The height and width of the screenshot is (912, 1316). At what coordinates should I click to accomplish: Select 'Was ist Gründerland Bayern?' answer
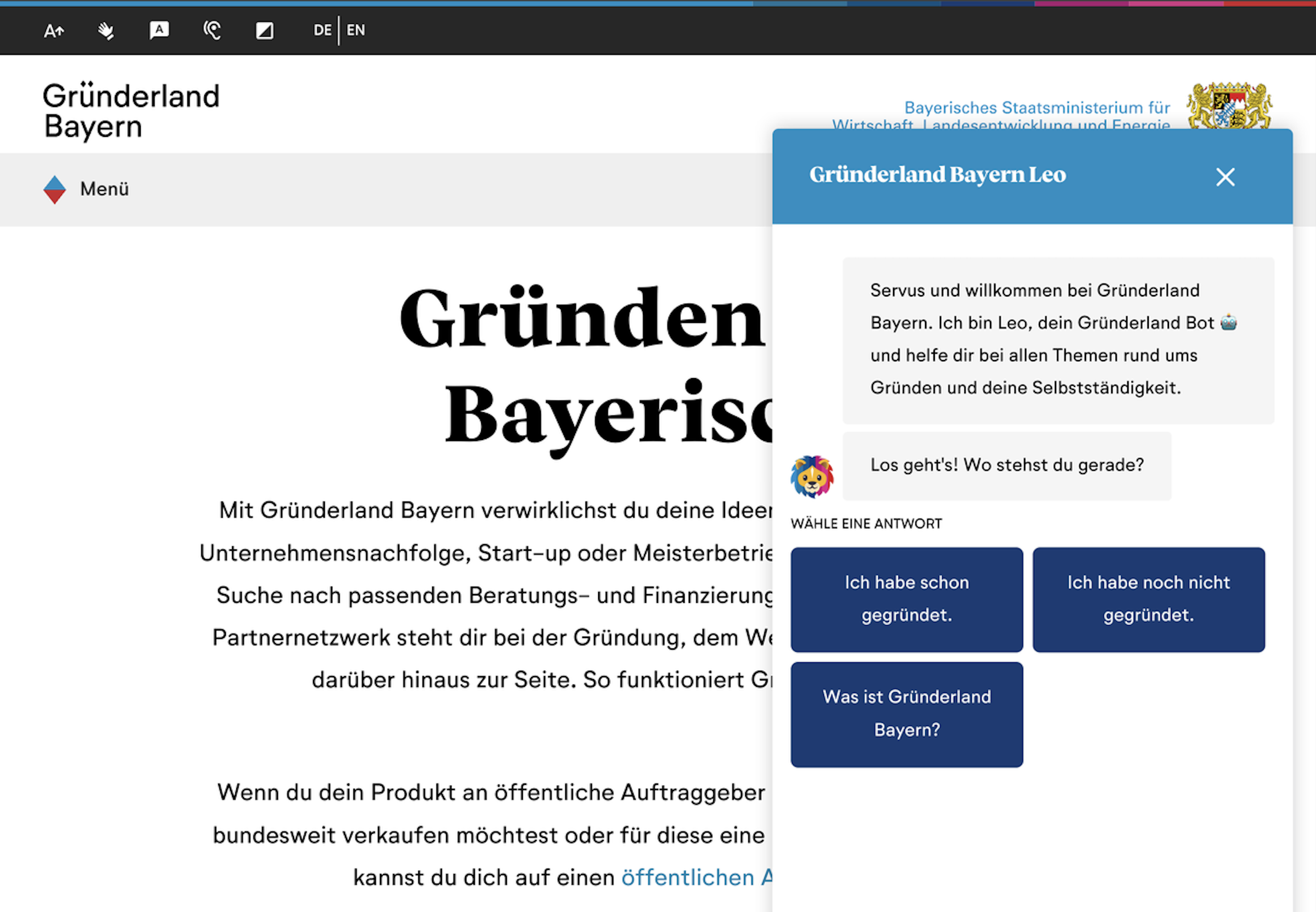906,713
